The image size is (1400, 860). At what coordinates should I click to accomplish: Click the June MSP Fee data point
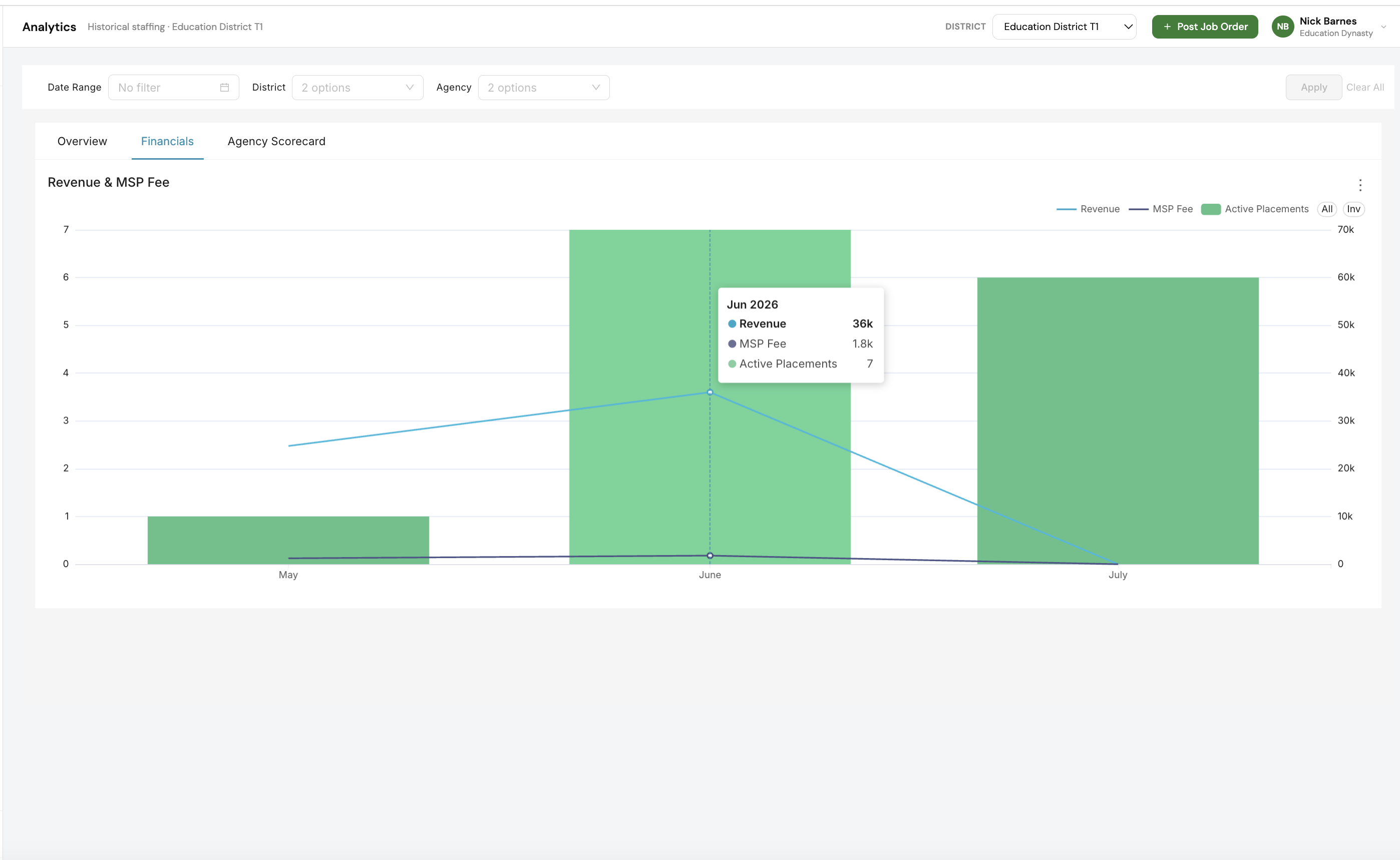pyautogui.click(x=710, y=556)
